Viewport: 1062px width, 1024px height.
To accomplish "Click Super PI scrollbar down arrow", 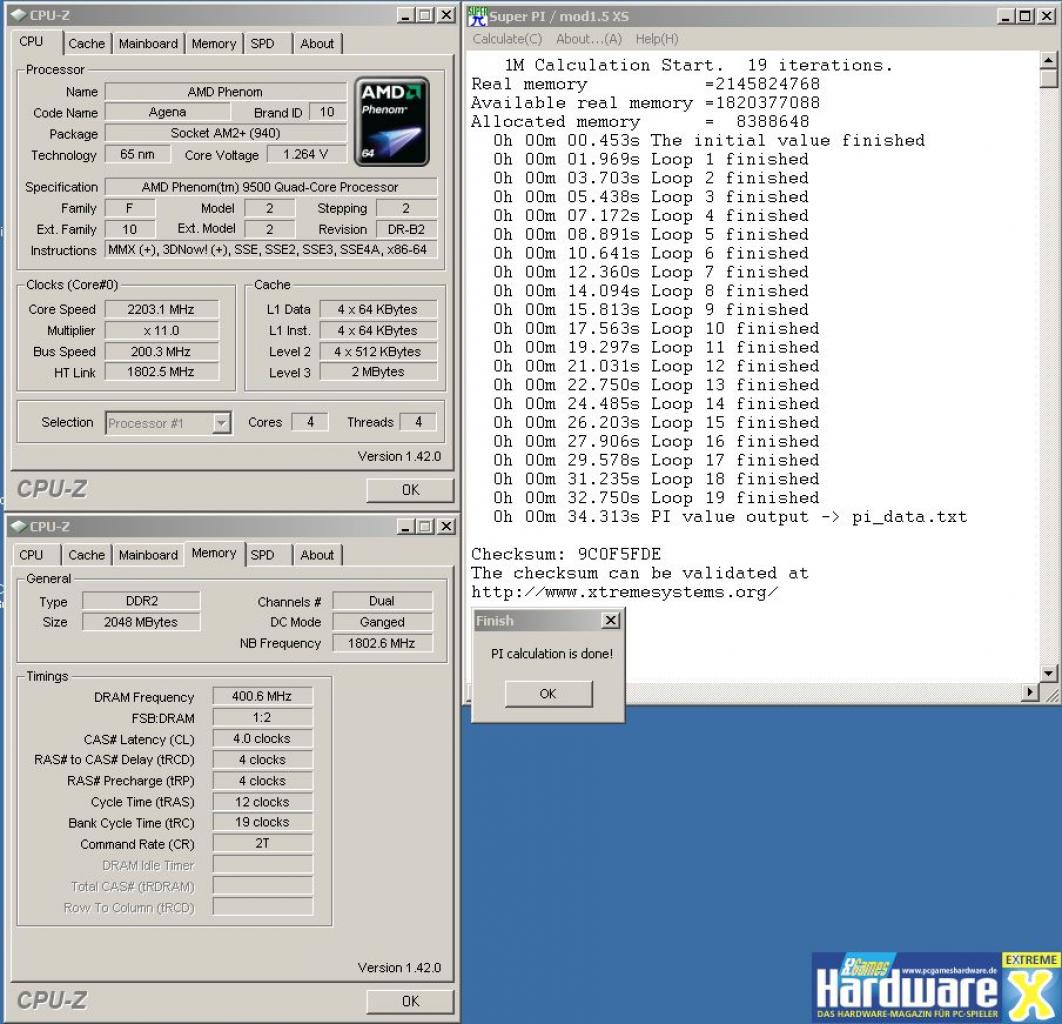I will coord(1048,673).
